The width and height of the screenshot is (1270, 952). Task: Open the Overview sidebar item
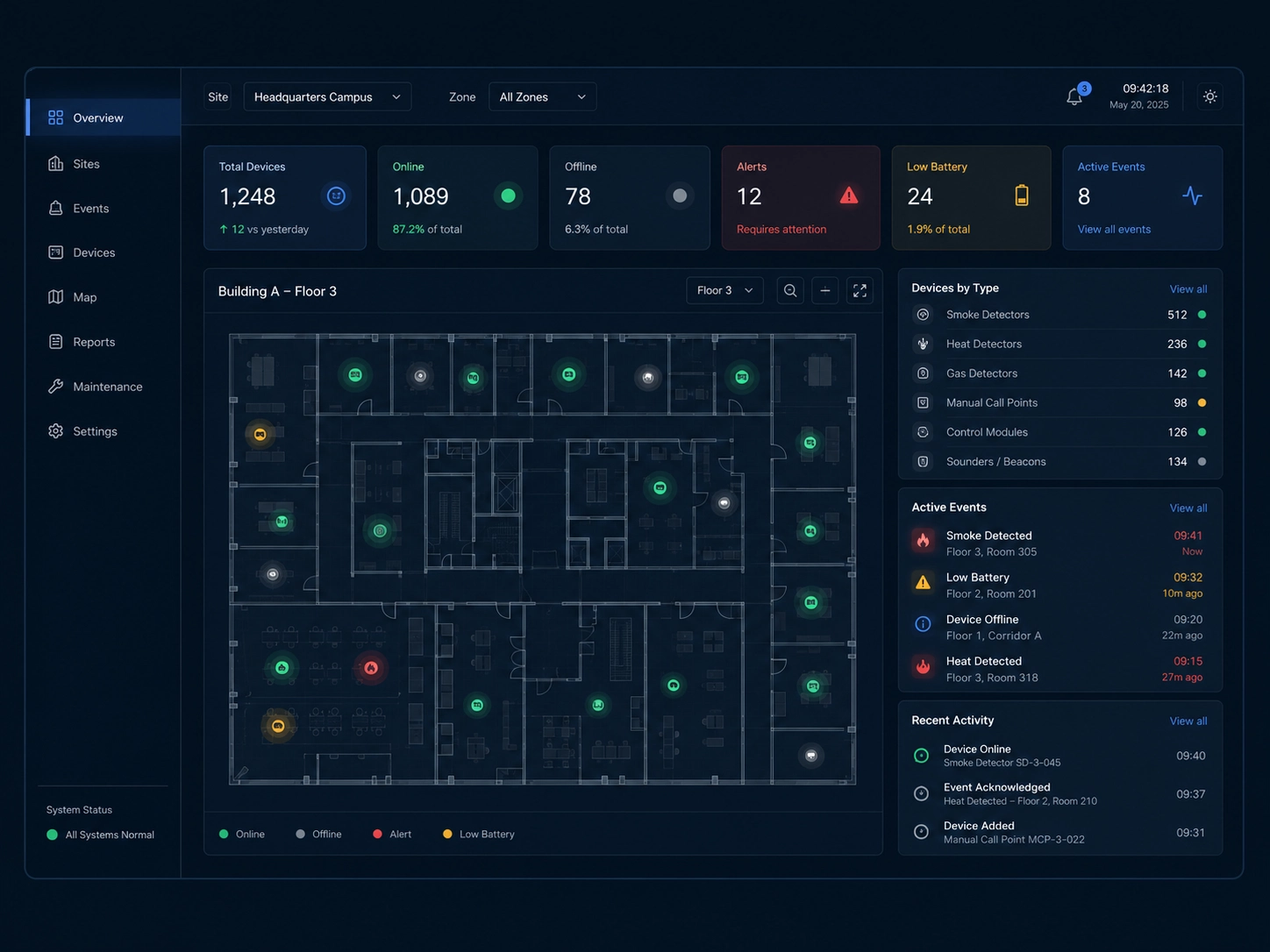click(103, 117)
